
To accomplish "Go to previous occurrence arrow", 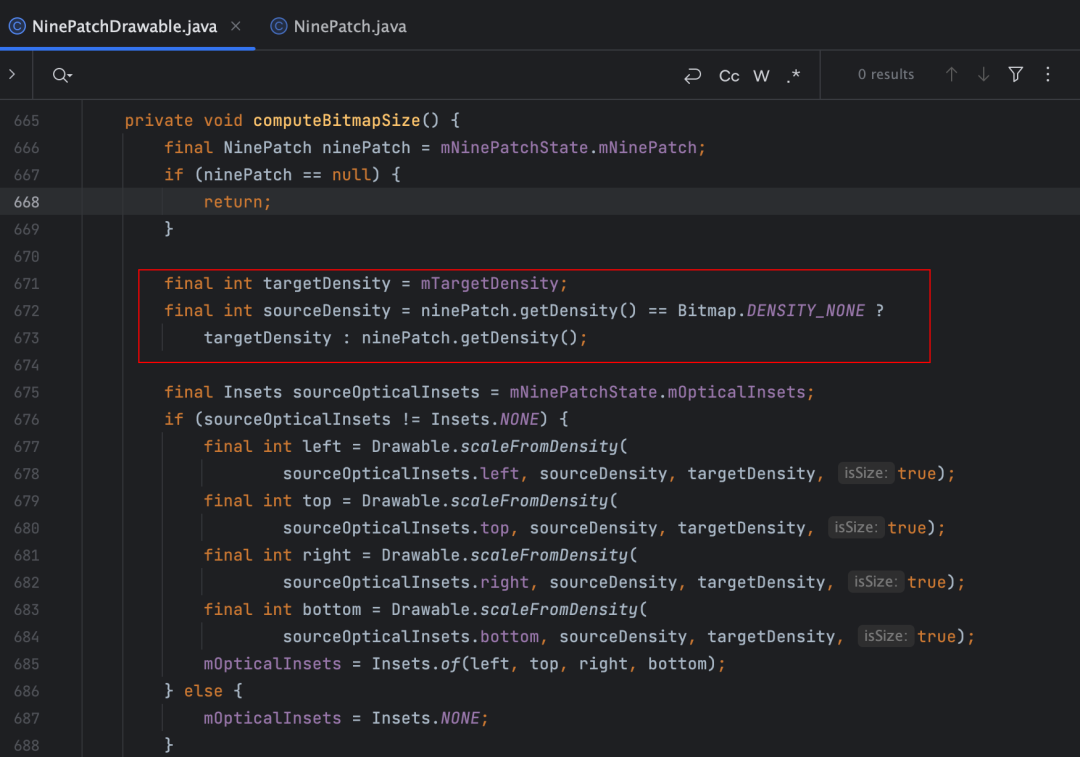I will (x=951, y=74).
